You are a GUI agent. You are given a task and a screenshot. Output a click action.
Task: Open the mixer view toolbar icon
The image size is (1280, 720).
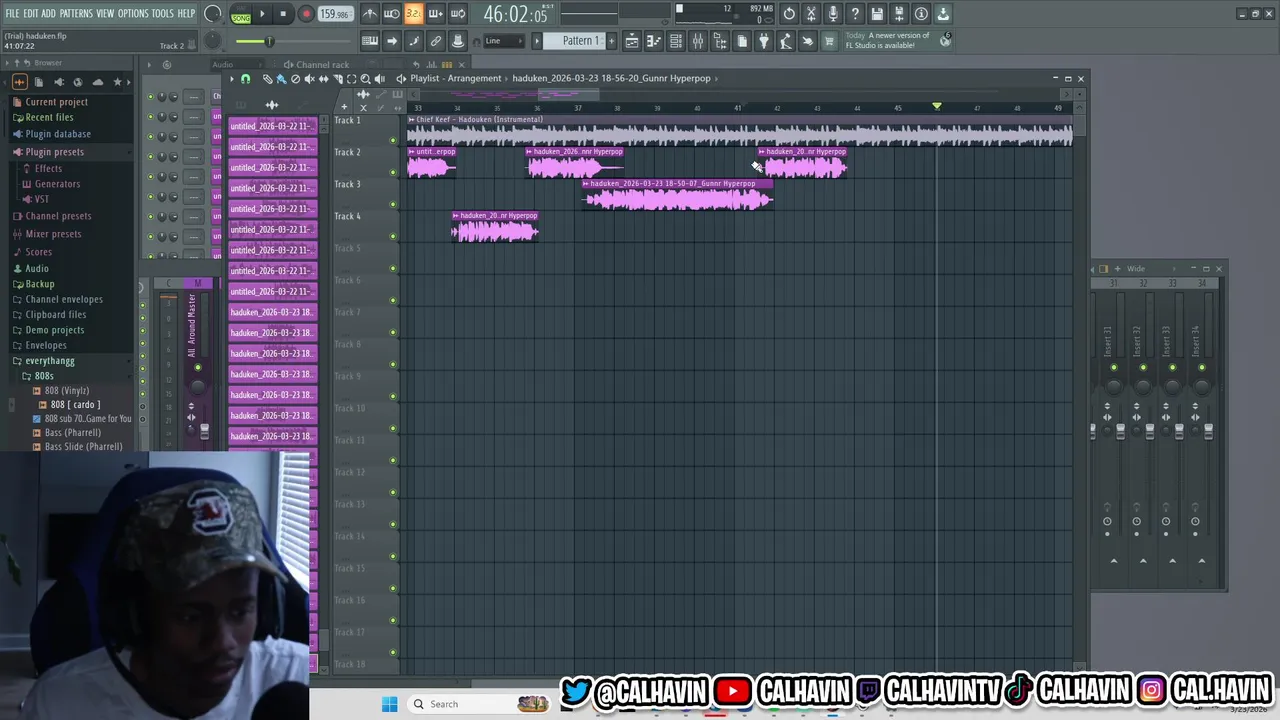[698, 41]
